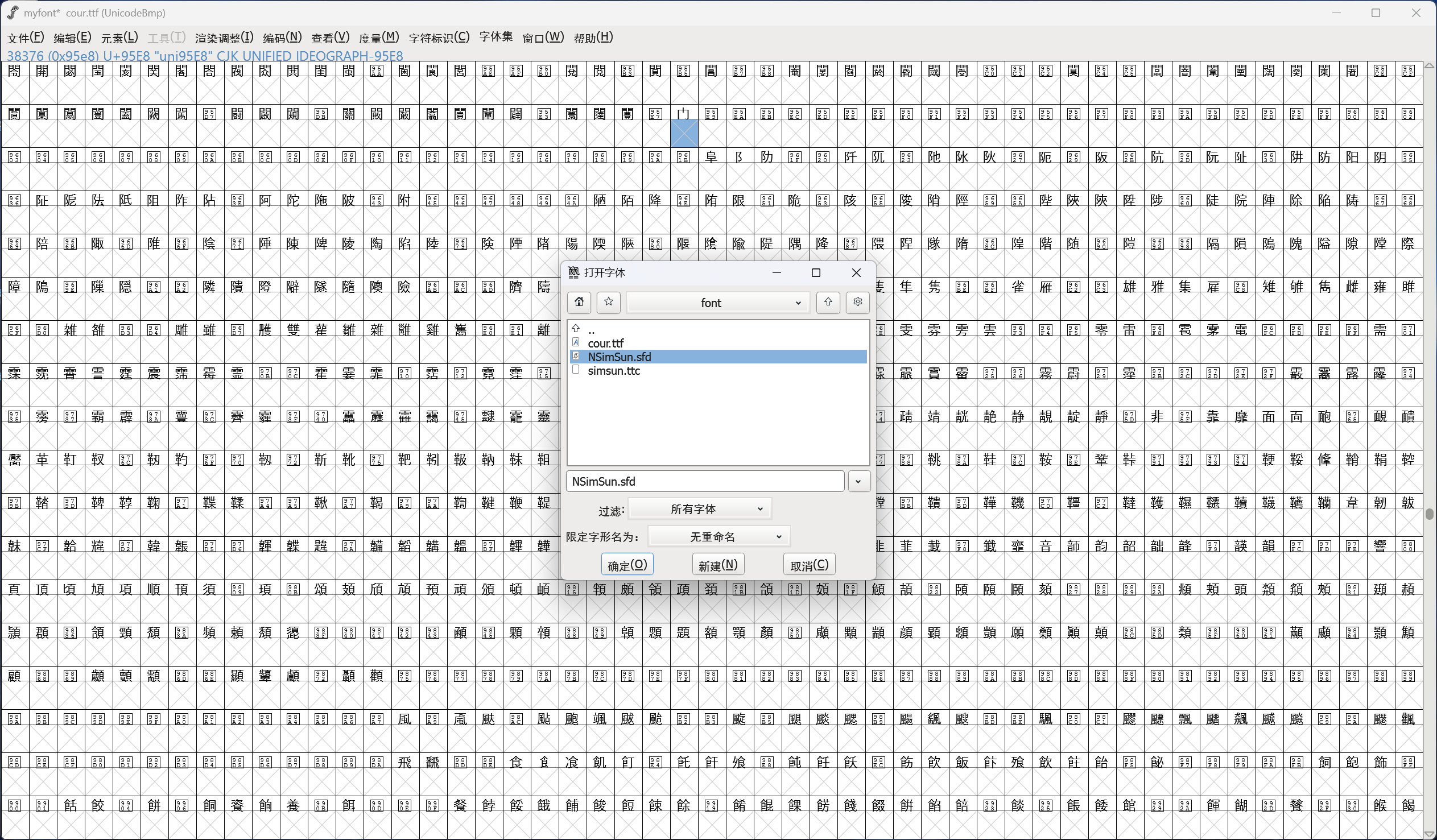Open the 文件(F) menu
Image resolution: width=1437 pixels, height=840 pixels.
click(x=25, y=38)
